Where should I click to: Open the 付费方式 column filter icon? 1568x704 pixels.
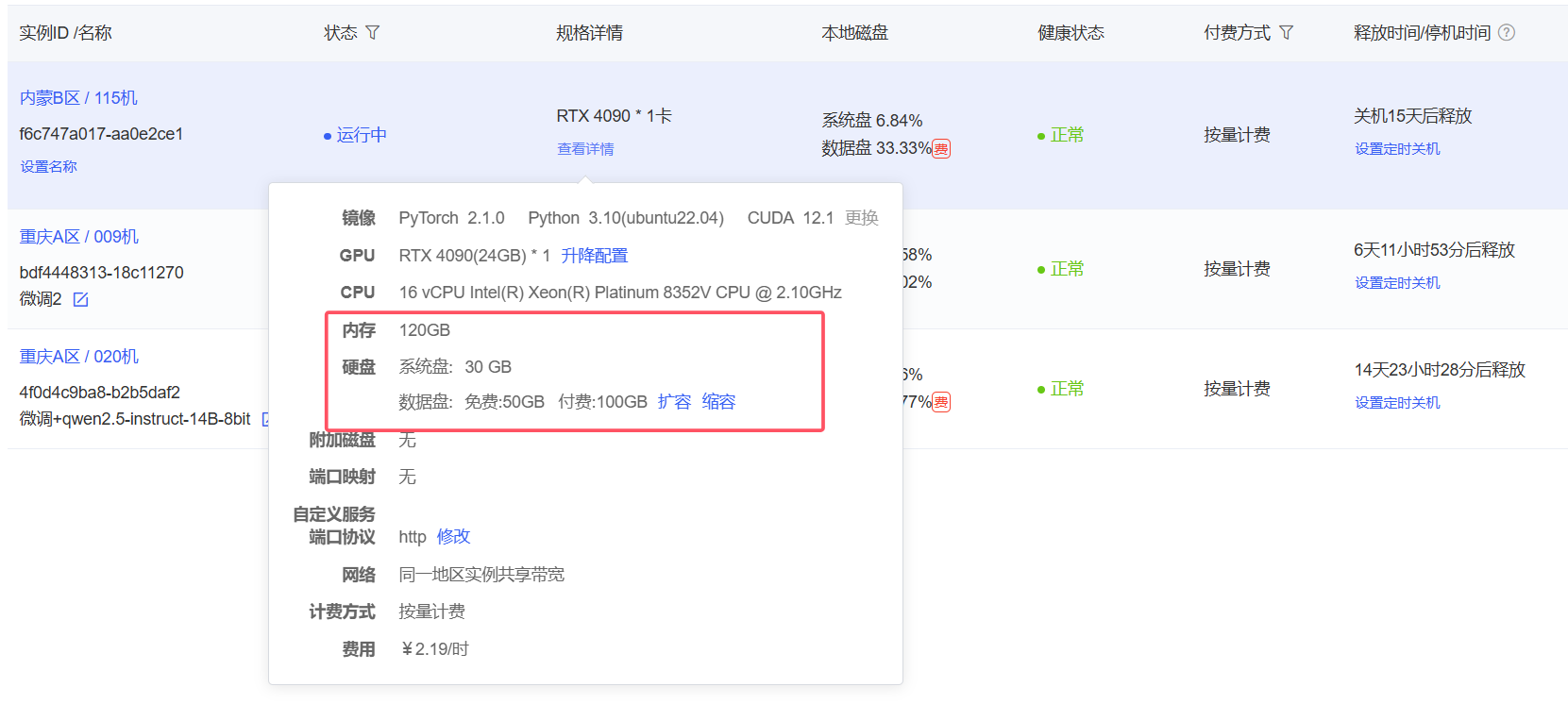pos(1286,33)
